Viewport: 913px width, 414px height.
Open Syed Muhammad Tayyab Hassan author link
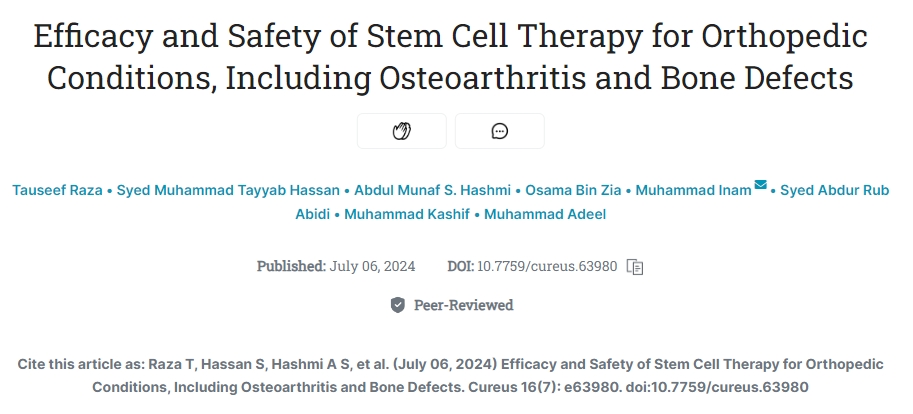coord(229,190)
